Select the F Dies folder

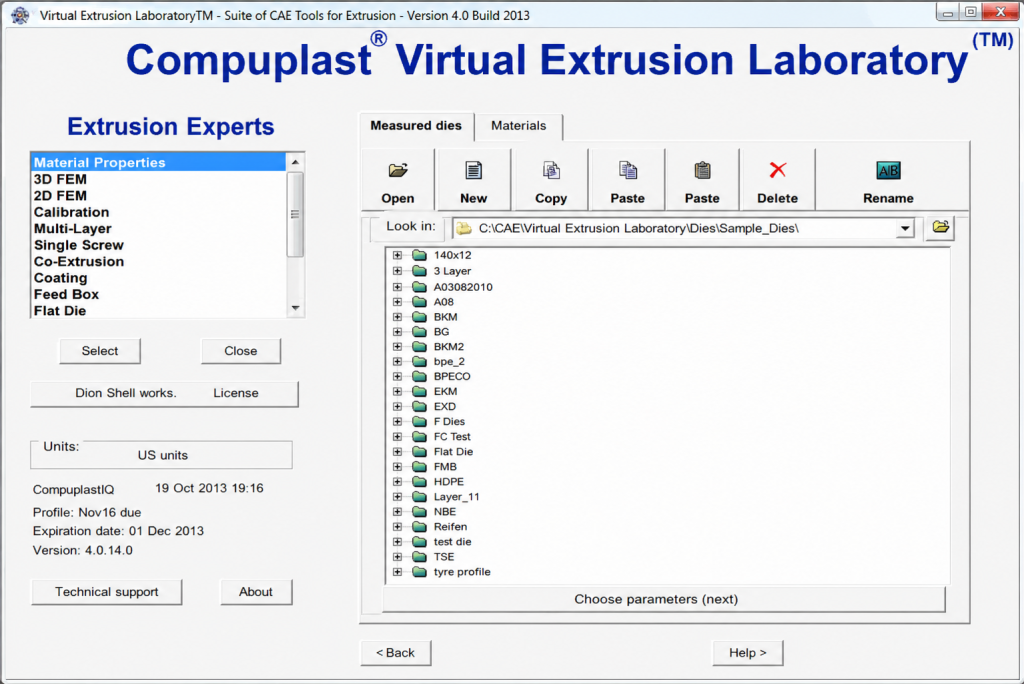click(449, 422)
